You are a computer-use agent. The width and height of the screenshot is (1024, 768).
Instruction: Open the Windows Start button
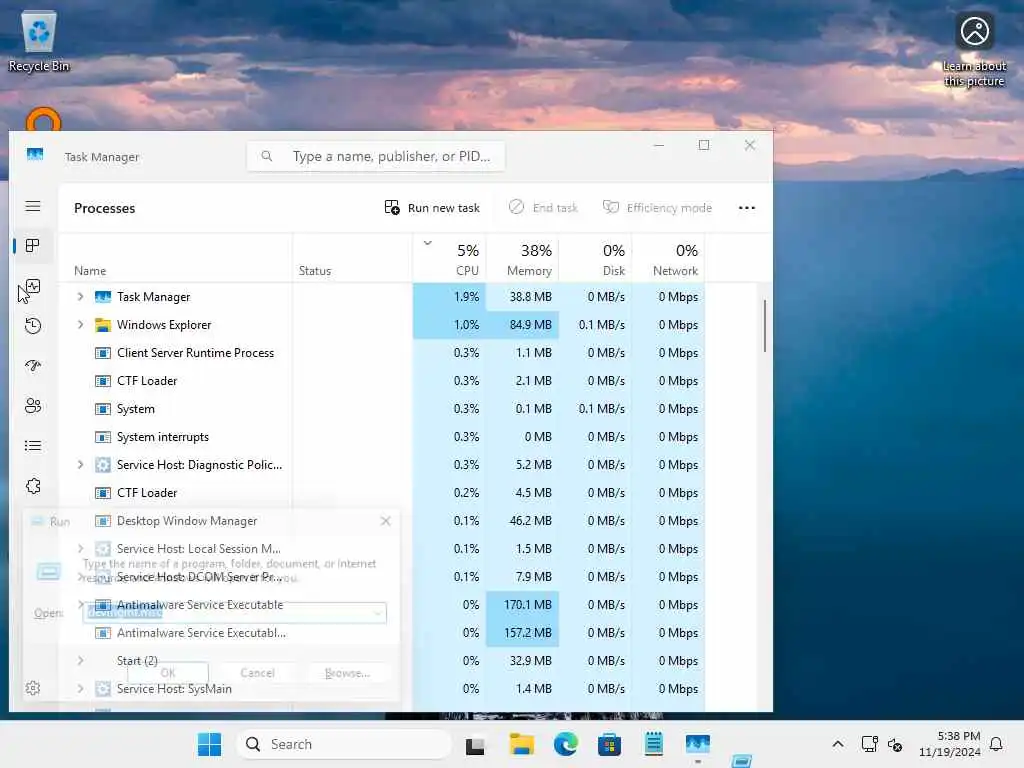click(210, 744)
